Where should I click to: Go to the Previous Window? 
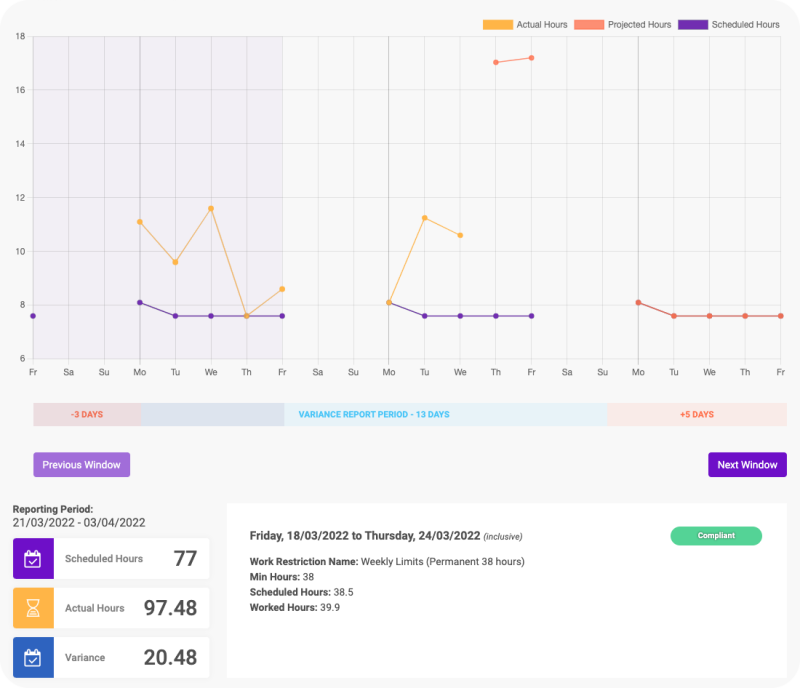[82, 464]
